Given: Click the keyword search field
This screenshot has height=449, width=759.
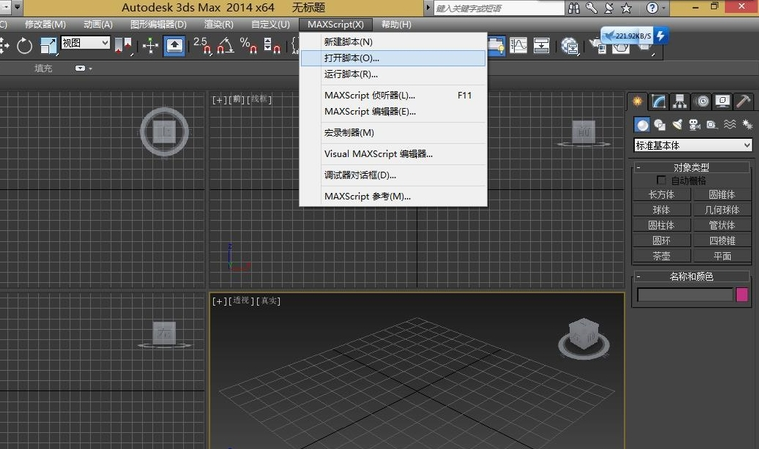Looking at the screenshot, I should [499, 8].
